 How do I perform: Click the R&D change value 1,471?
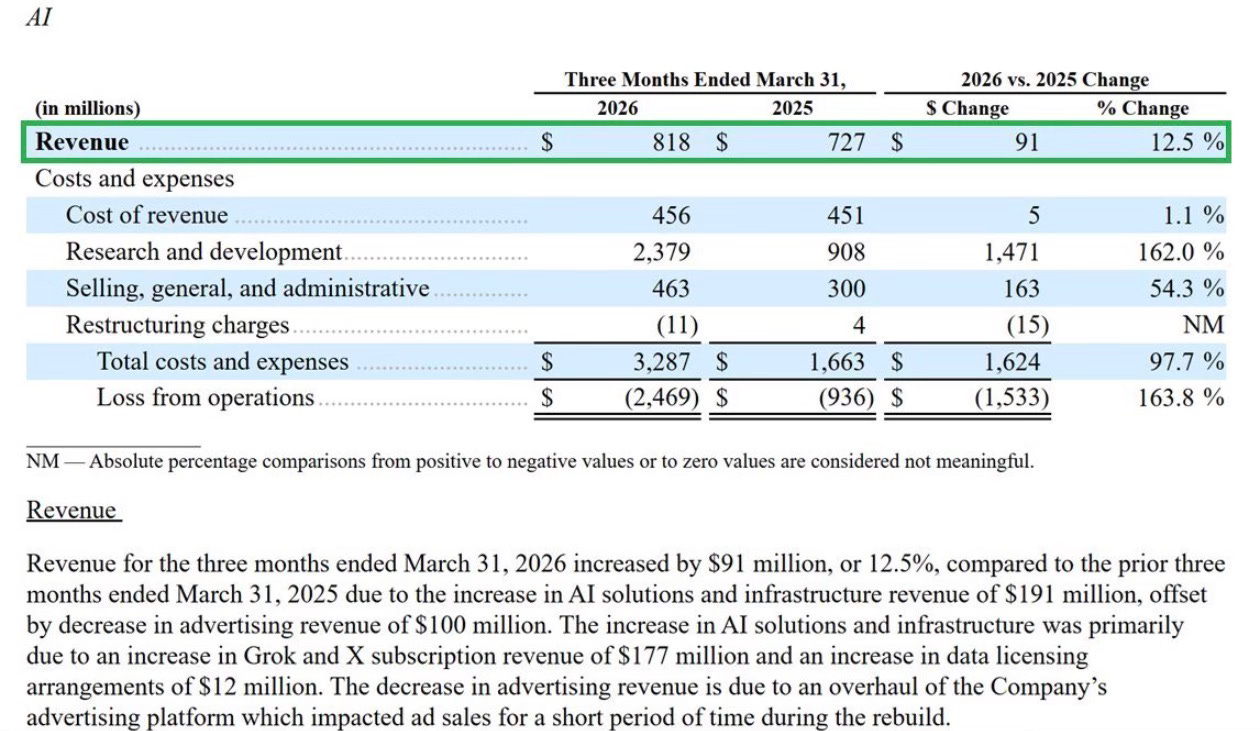(x=1011, y=252)
